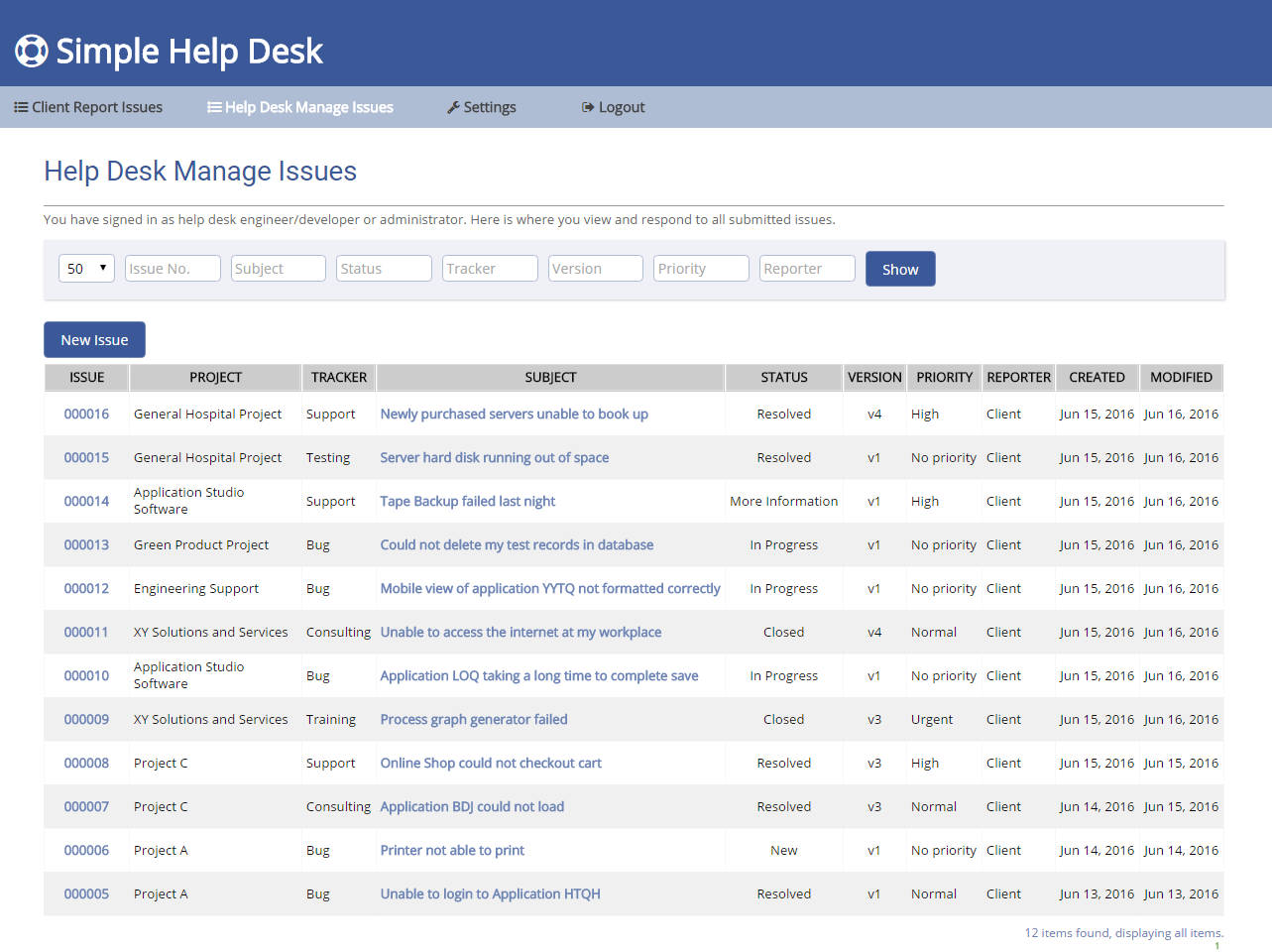1272x952 pixels.
Task: Click the Reporter filter field
Action: click(x=807, y=269)
